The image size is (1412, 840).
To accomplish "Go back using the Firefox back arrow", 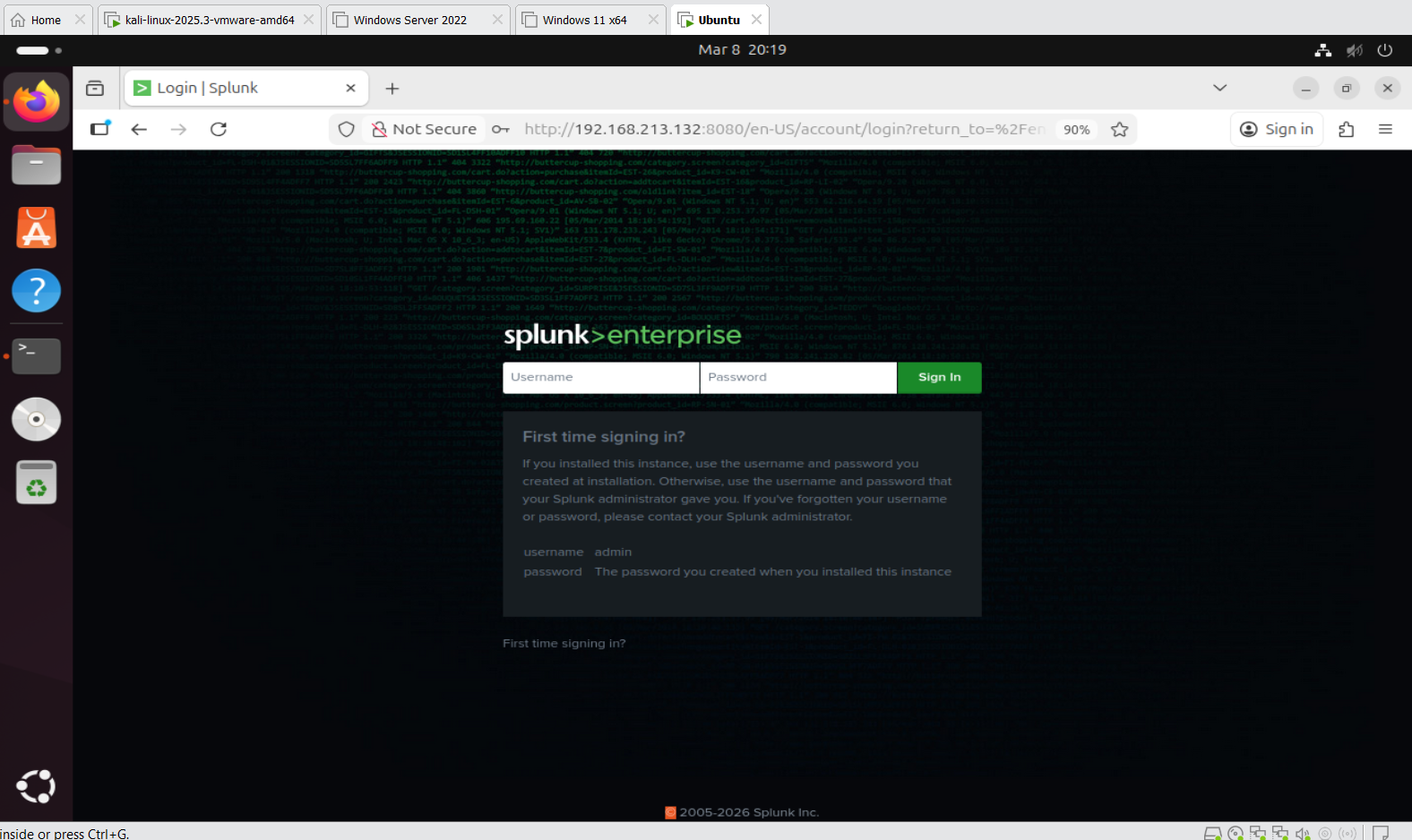I will click(x=139, y=129).
